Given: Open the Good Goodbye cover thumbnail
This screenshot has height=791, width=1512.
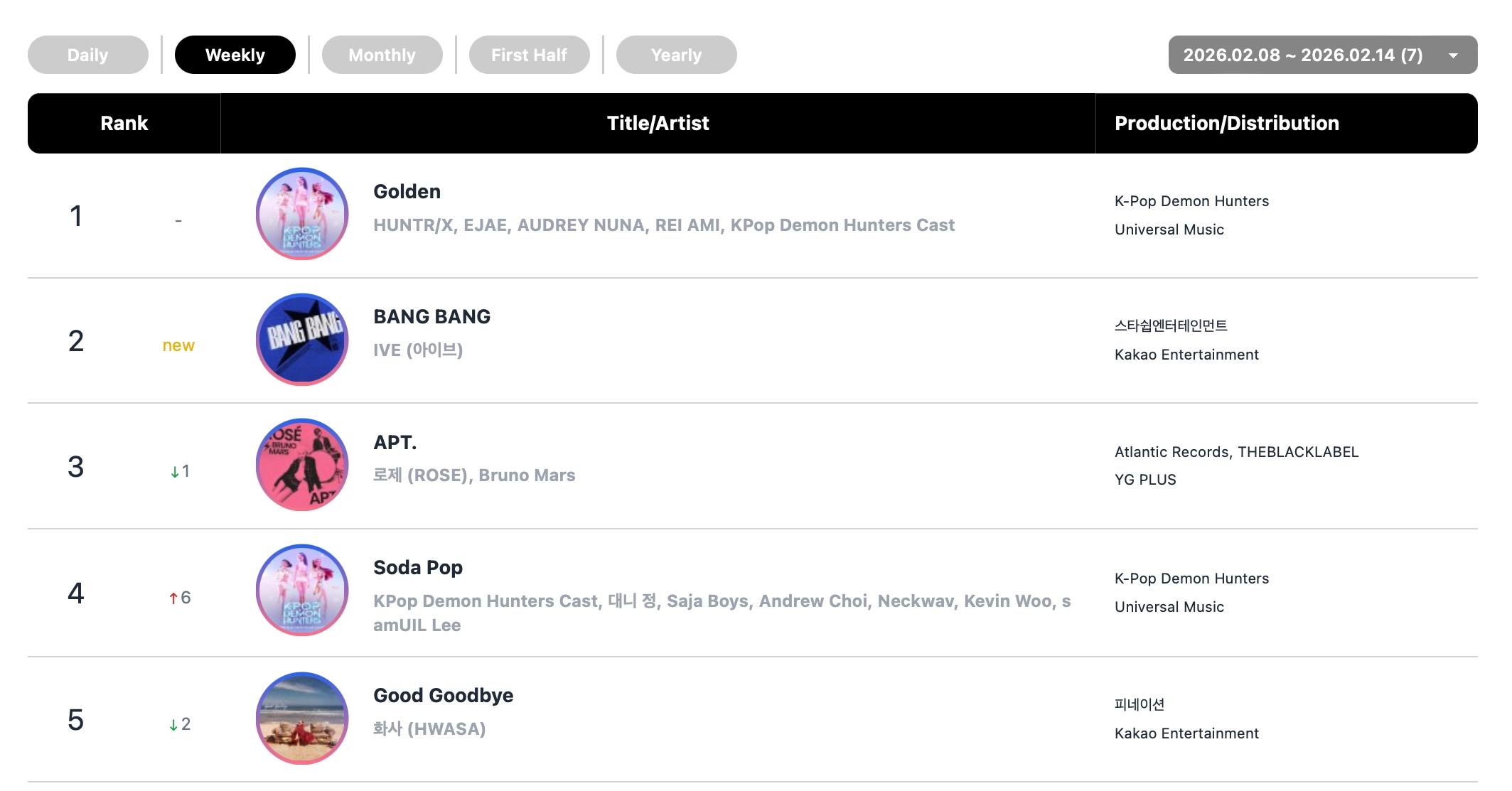Looking at the screenshot, I should point(302,718).
